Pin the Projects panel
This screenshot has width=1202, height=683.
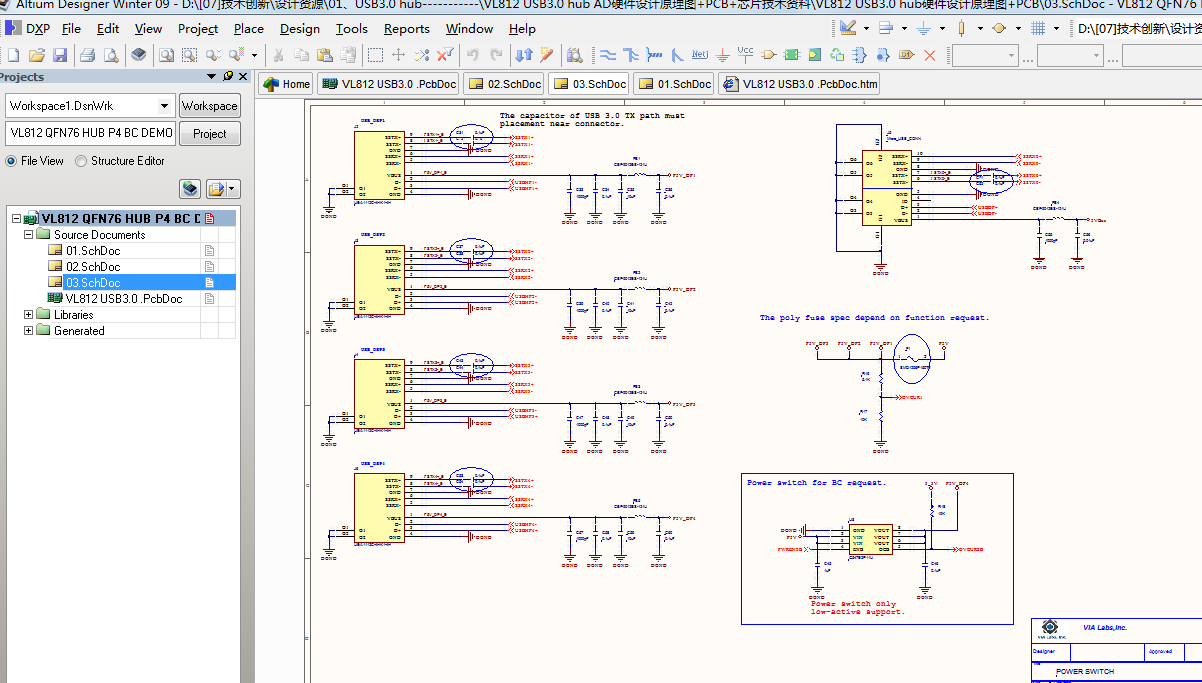point(228,76)
